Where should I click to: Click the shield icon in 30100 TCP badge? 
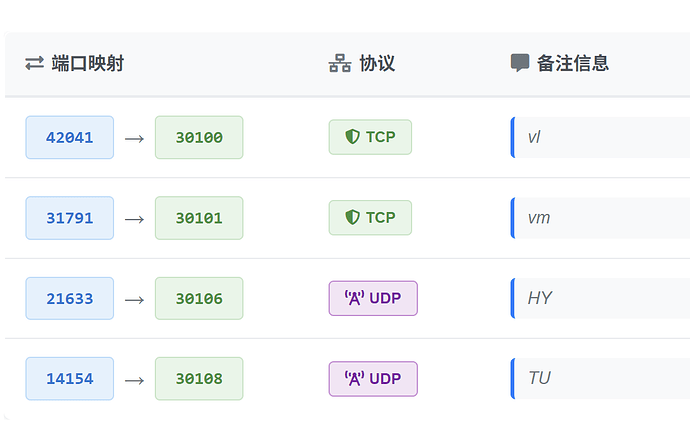point(352,137)
